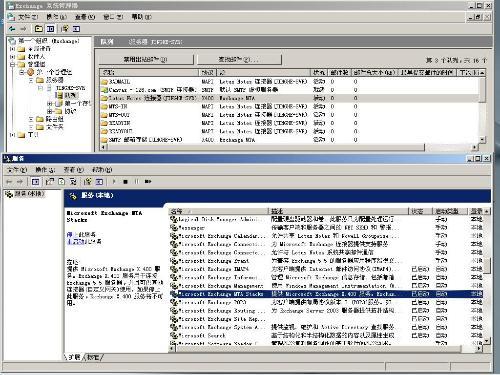This screenshot has width=500, height=375.
Task: Collapse the 管理组 tree node
Action: 12,64
